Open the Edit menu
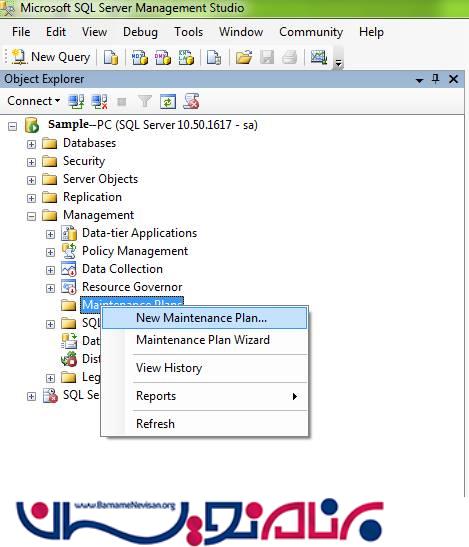 56,32
